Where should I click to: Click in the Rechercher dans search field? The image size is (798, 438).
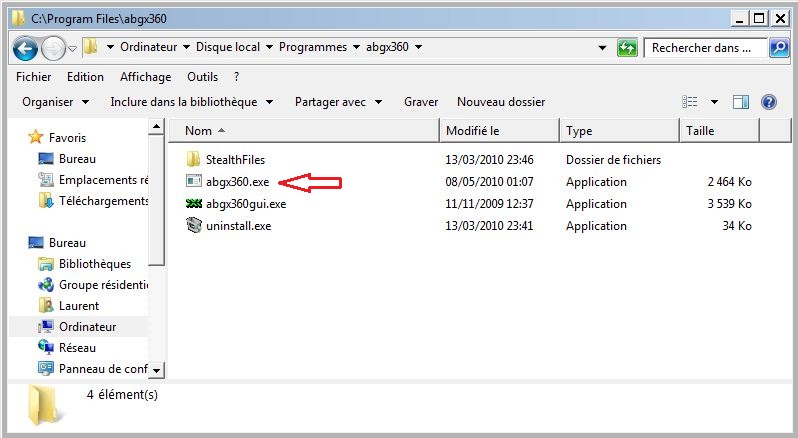pyautogui.click(x=705, y=48)
